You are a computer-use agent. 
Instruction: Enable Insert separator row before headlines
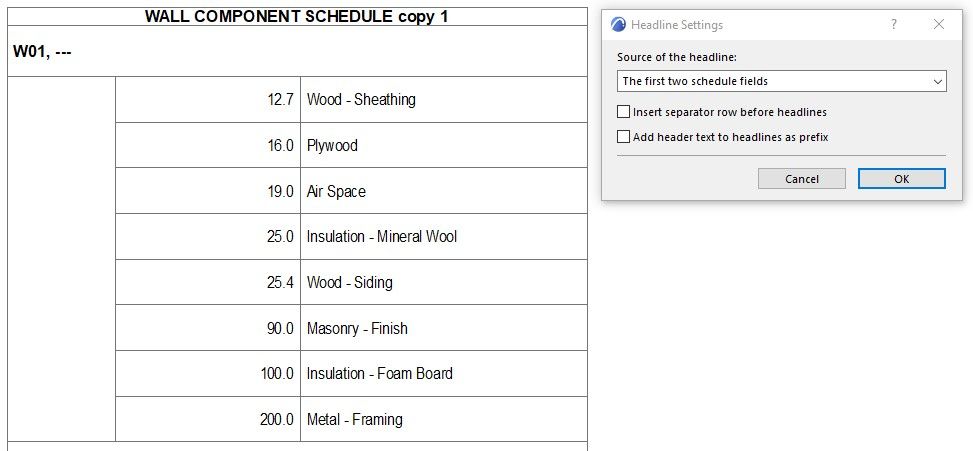624,112
